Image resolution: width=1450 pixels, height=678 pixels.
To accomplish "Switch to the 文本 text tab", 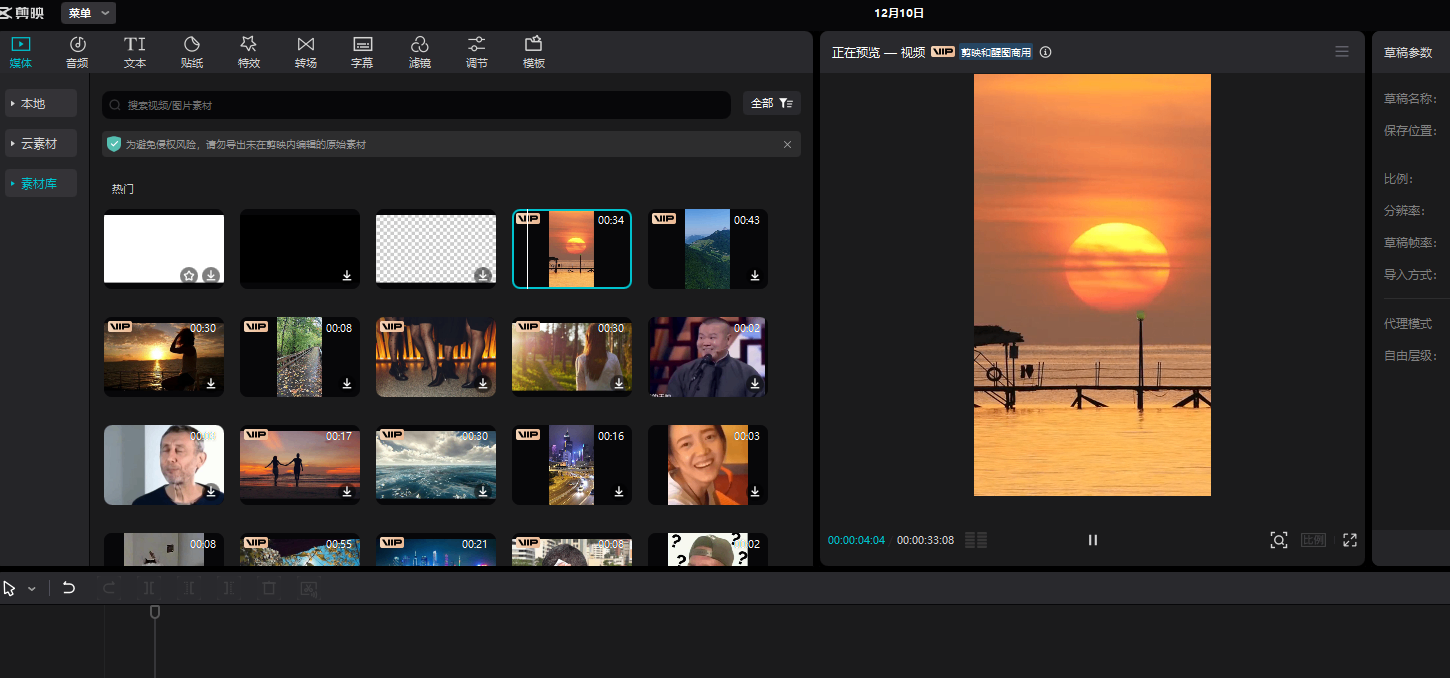I will click(135, 52).
